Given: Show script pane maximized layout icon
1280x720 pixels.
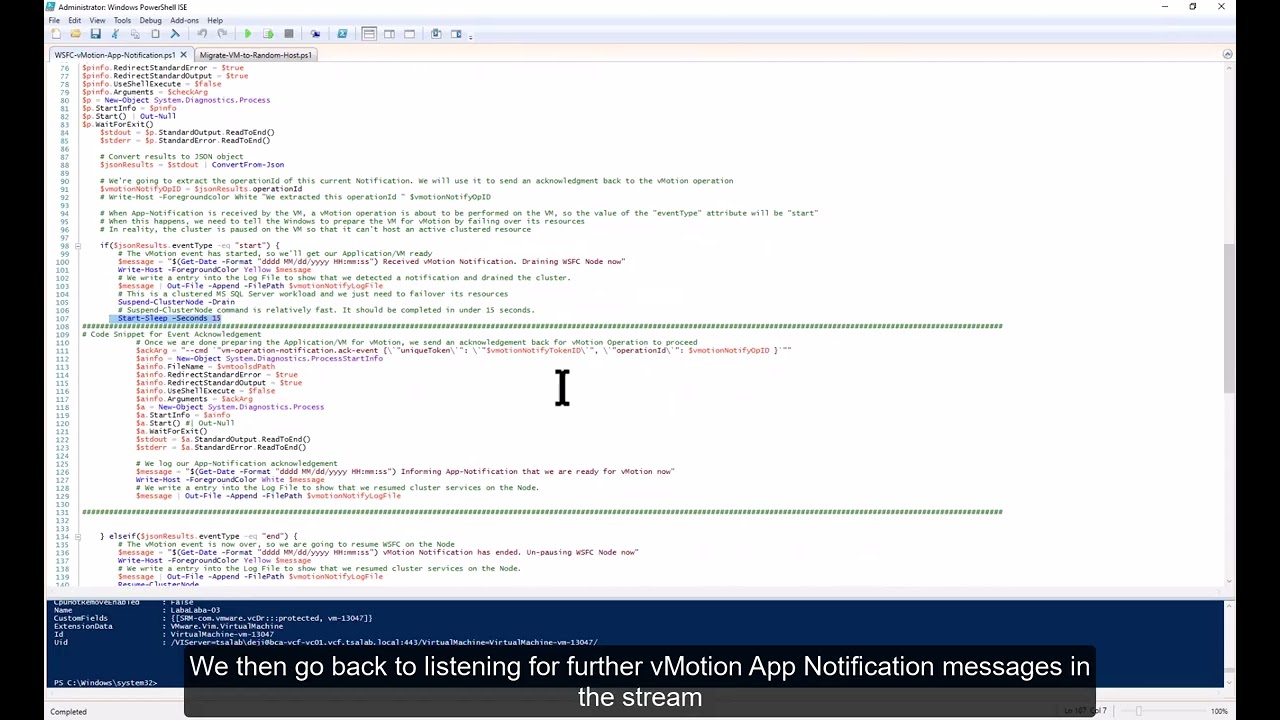Looking at the screenshot, I should click(x=409, y=34).
